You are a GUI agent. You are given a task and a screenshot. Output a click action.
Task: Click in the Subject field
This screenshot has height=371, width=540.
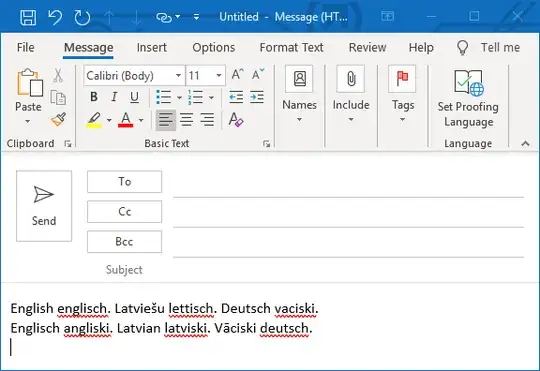(x=349, y=270)
